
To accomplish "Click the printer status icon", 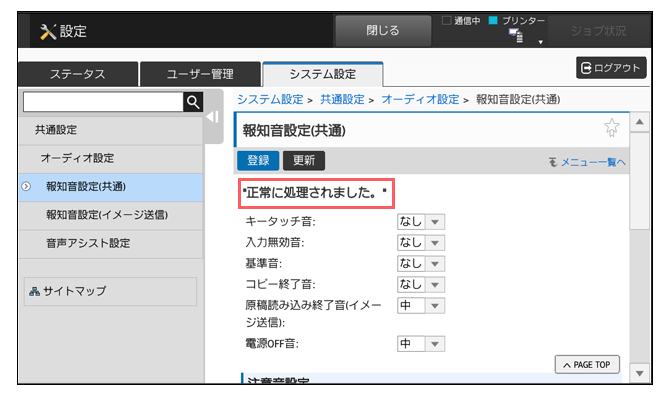I will click(x=516, y=36).
